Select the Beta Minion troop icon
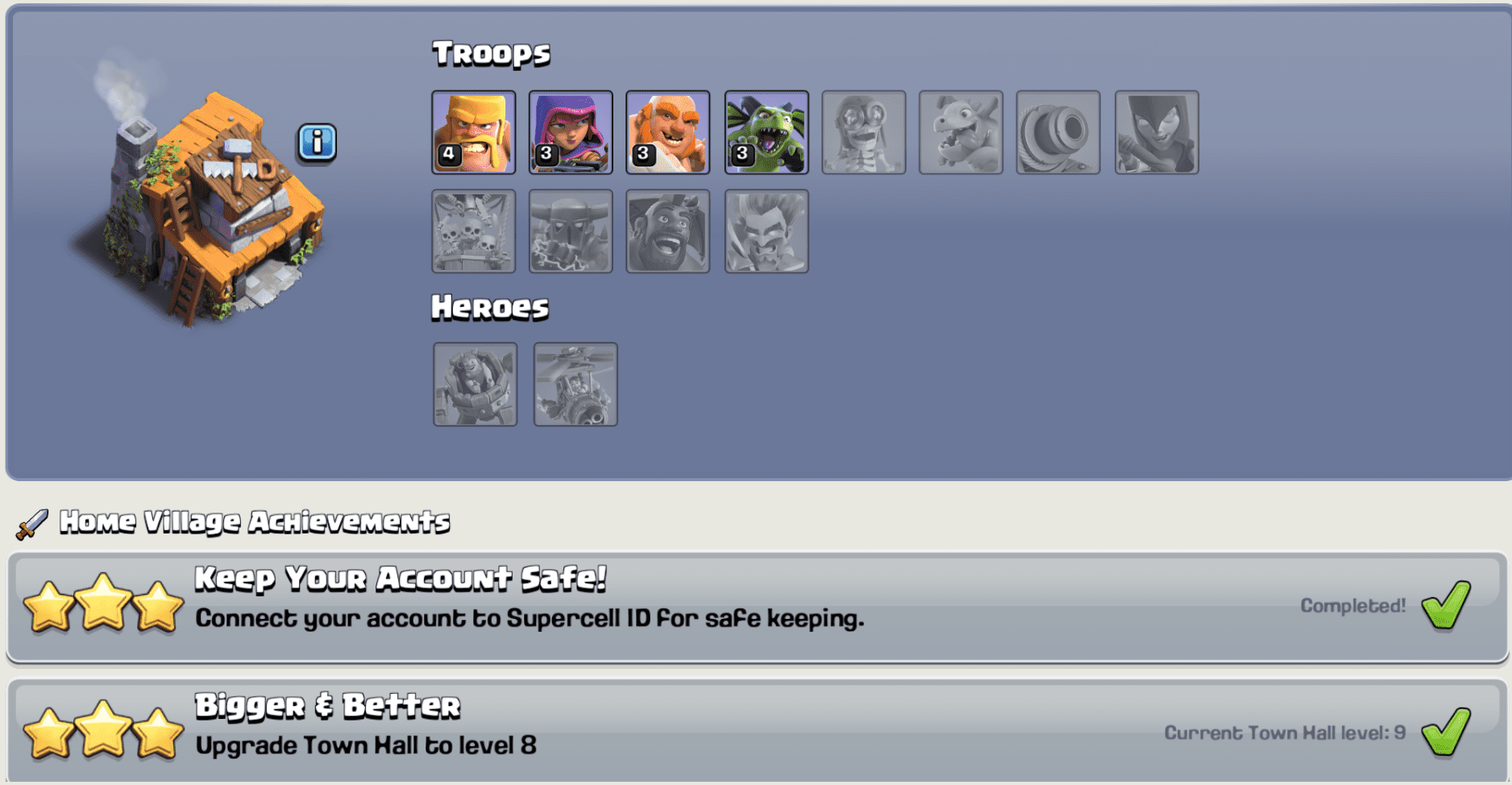This screenshot has height=785, width=1512. tap(766, 132)
